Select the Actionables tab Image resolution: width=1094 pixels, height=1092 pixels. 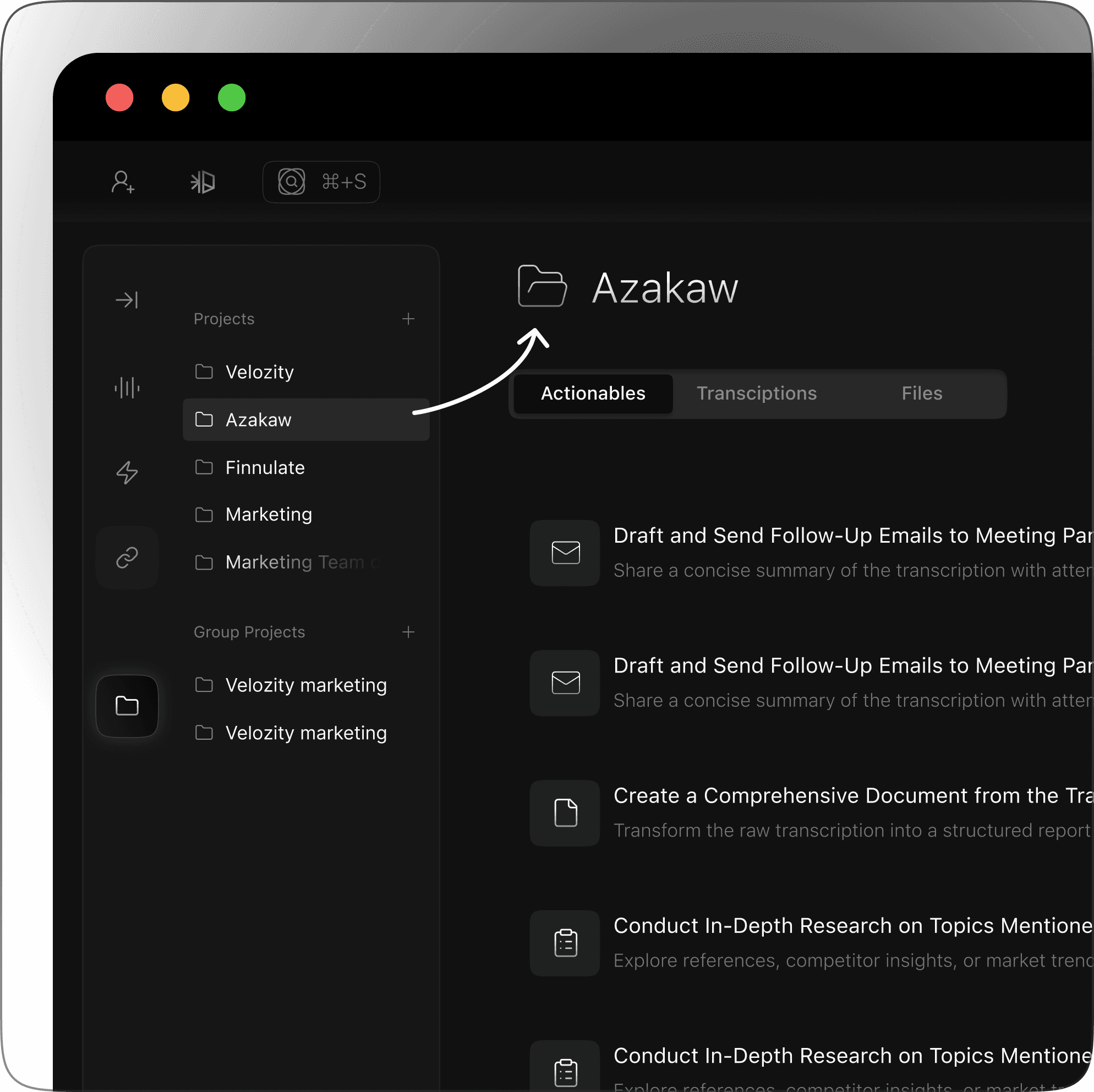pyautogui.click(x=593, y=394)
